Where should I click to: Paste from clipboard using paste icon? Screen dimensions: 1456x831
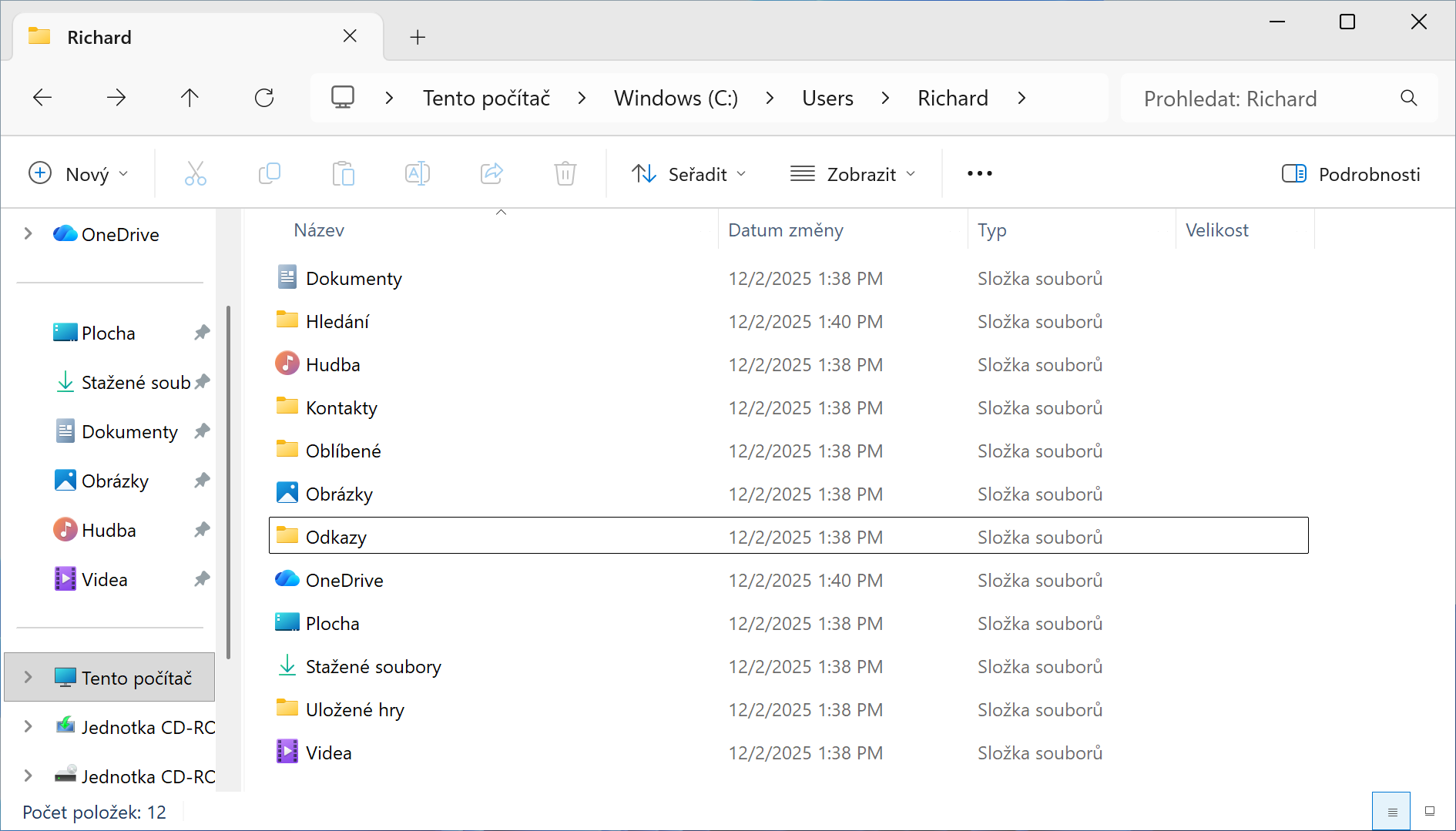pyautogui.click(x=344, y=173)
